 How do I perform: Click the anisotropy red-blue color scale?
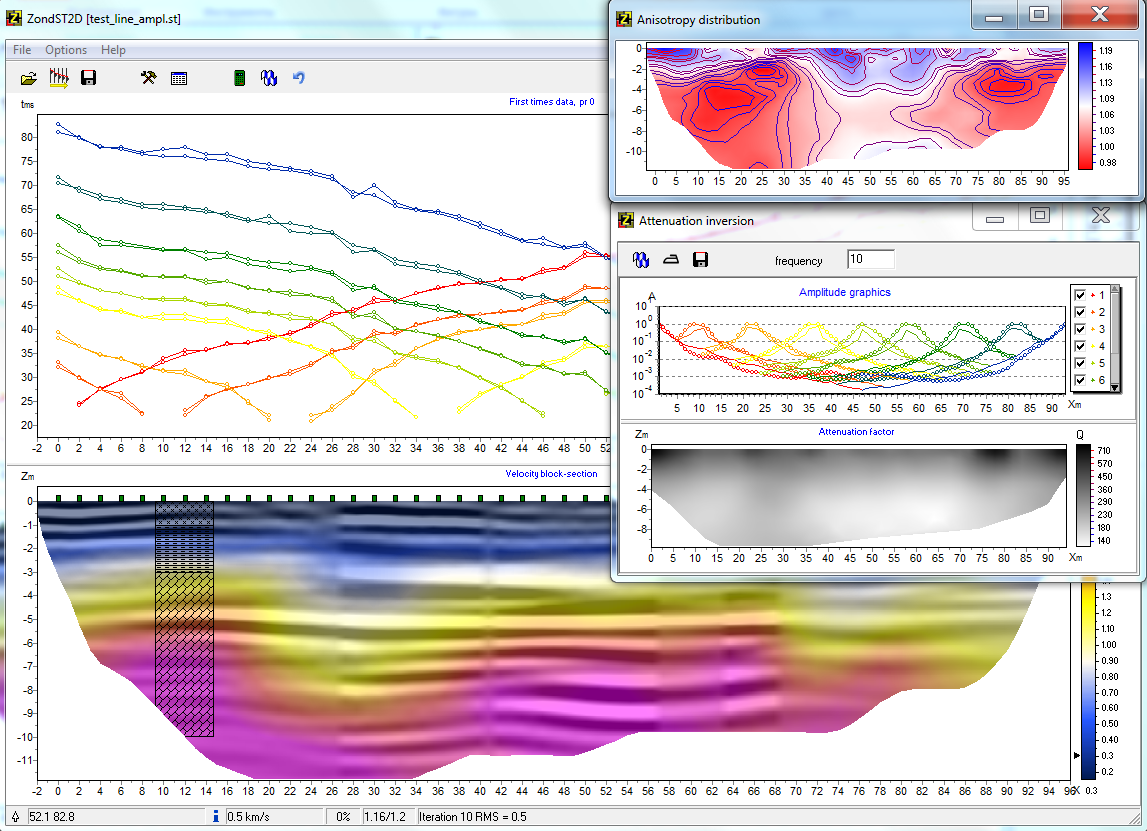click(1086, 105)
